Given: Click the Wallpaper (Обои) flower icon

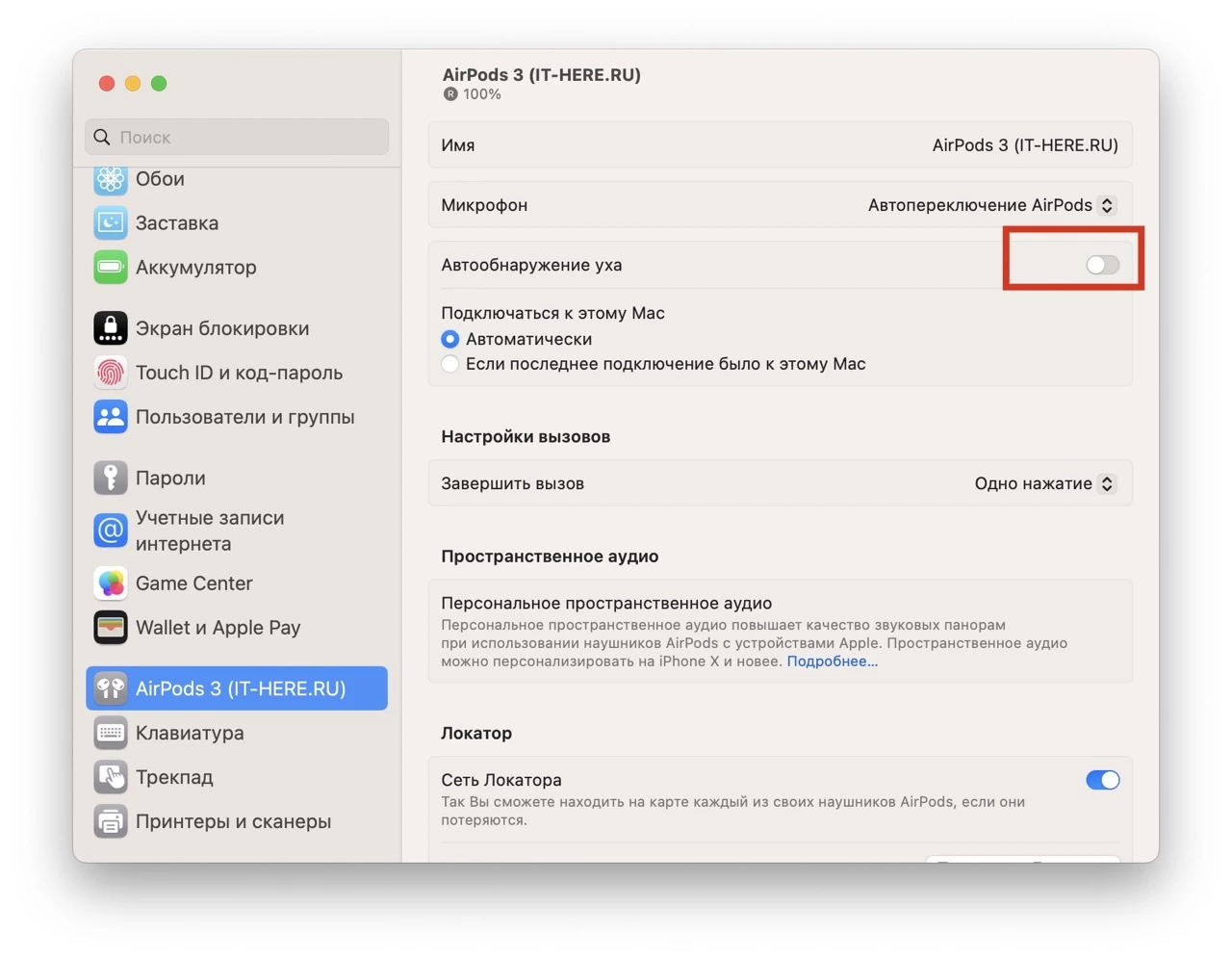Looking at the screenshot, I should click(111, 179).
